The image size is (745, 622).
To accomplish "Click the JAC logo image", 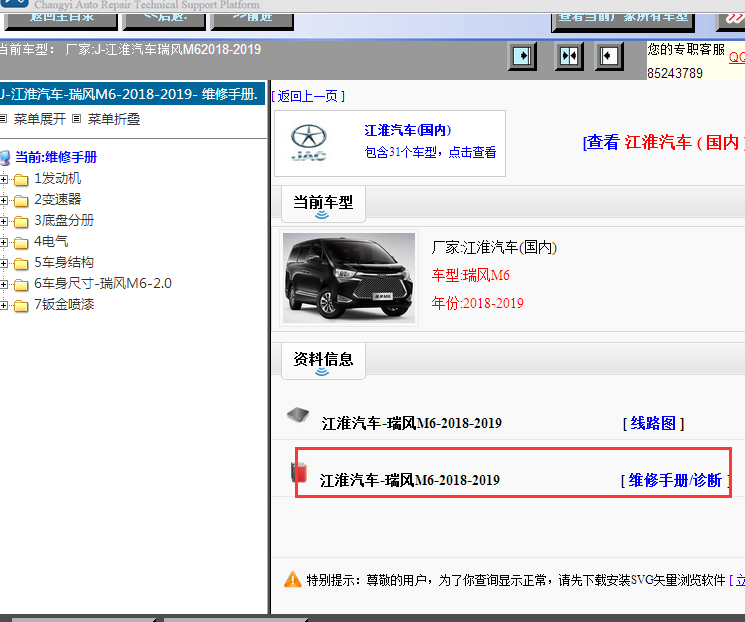I will coord(309,143).
